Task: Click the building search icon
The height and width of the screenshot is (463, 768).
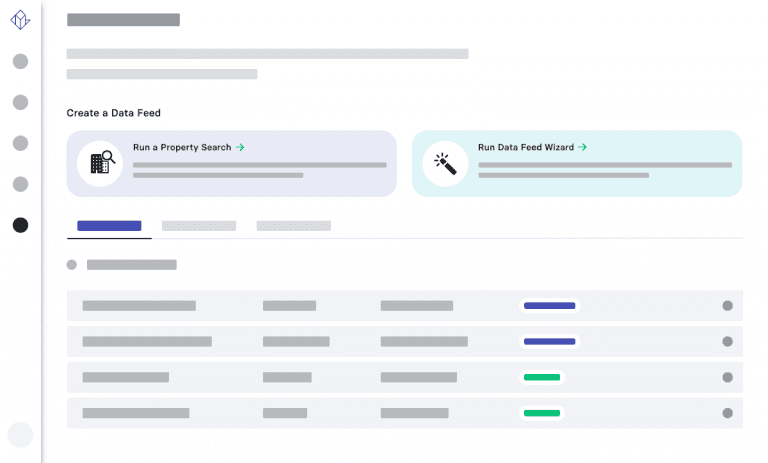Action: (x=101, y=163)
